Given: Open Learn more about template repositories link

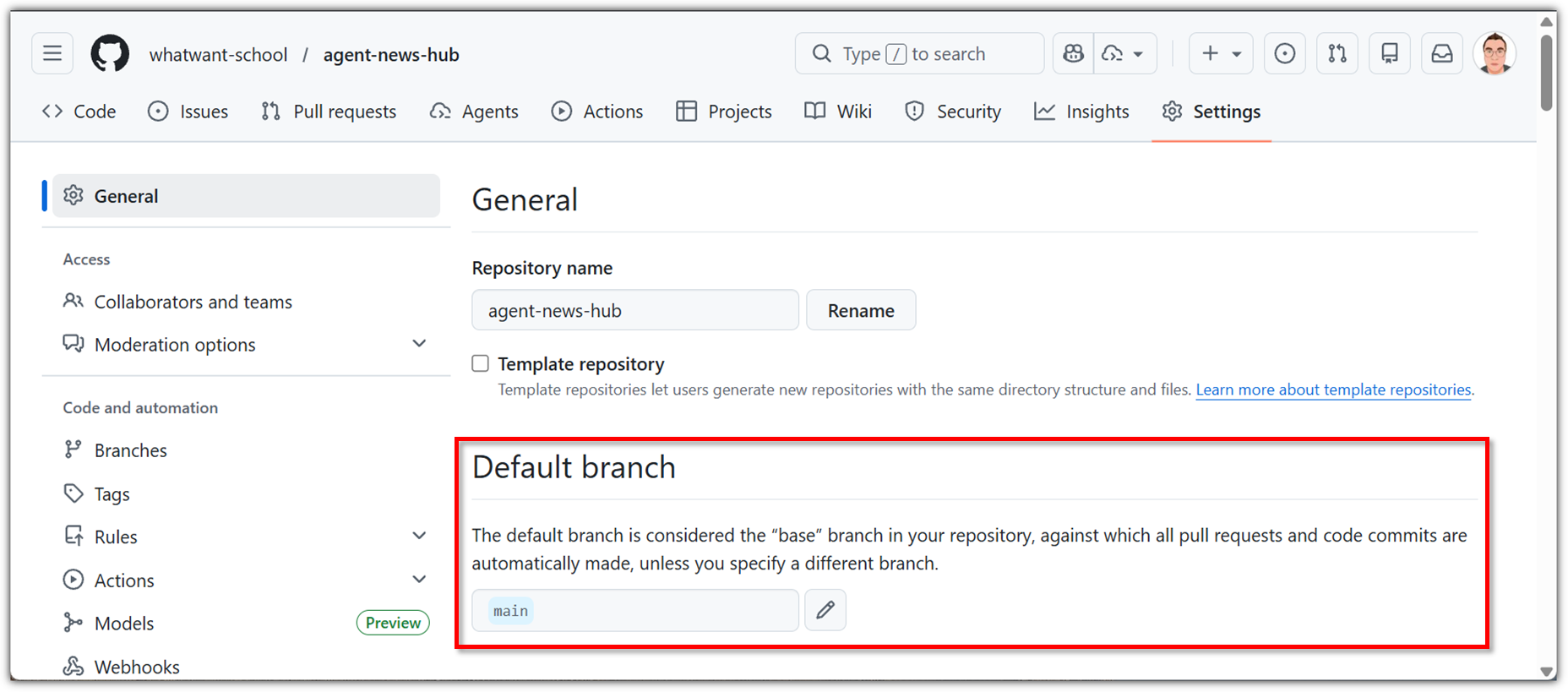Looking at the screenshot, I should pyautogui.click(x=1333, y=390).
